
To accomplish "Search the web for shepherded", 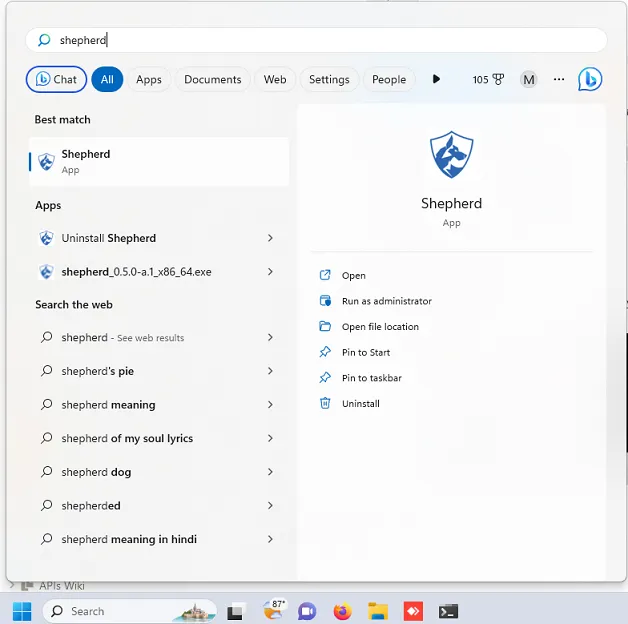I will click(159, 505).
